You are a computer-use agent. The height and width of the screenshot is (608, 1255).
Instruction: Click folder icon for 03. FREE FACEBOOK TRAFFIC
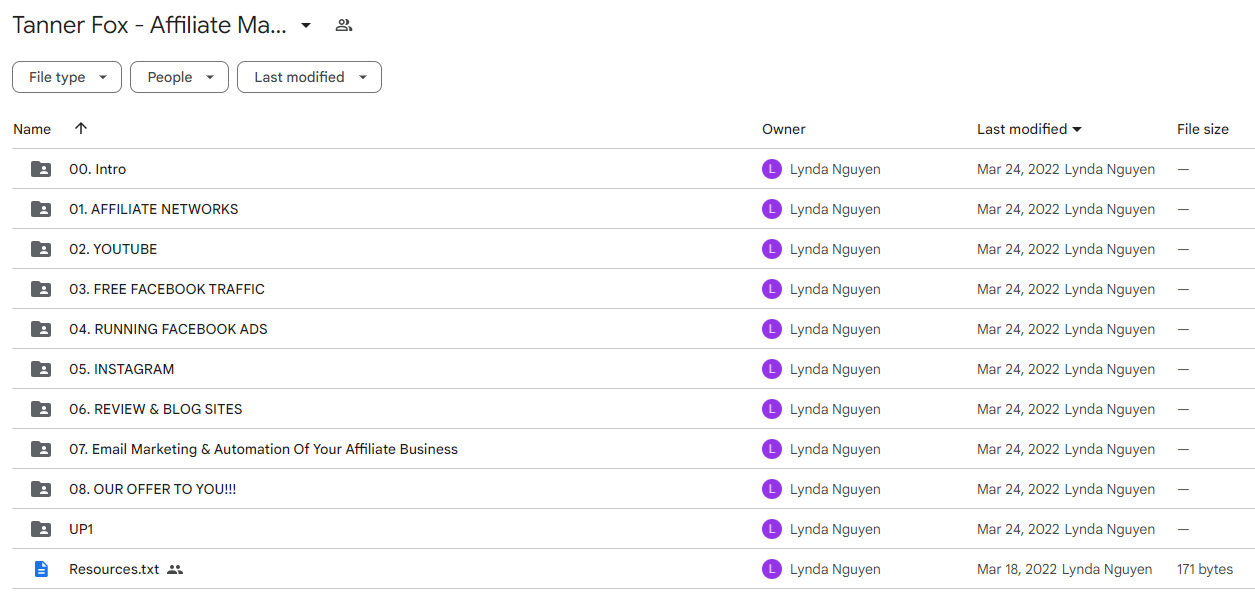(41, 289)
